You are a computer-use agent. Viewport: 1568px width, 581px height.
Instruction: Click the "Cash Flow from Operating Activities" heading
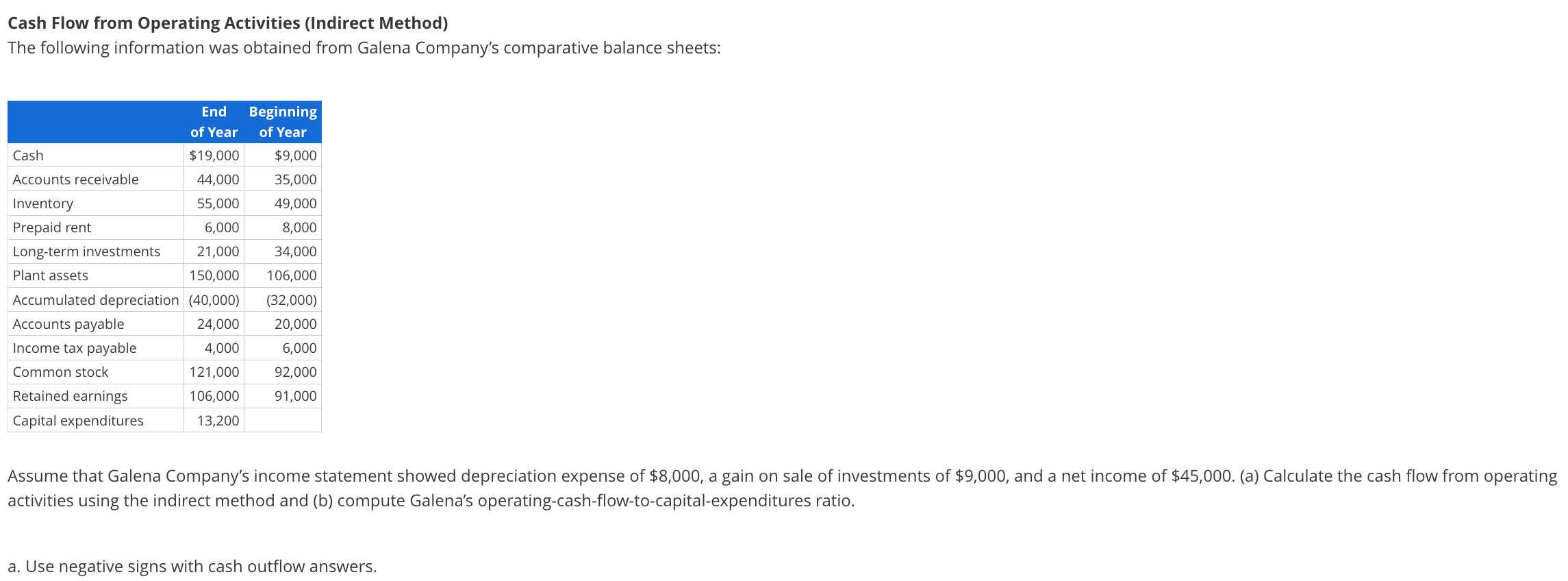click(227, 23)
